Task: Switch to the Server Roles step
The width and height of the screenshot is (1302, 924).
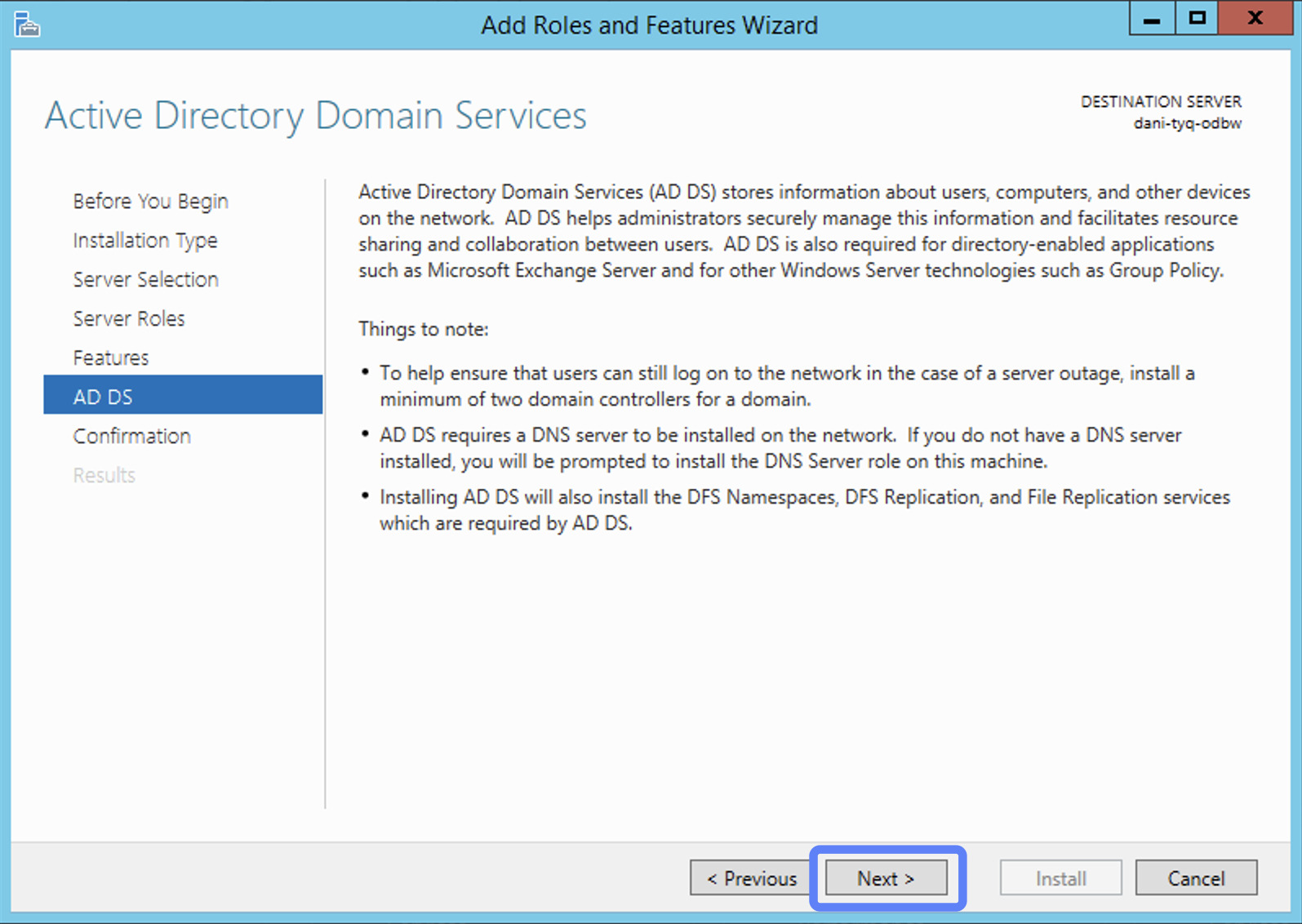Action: pyautogui.click(x=129, y=318)
